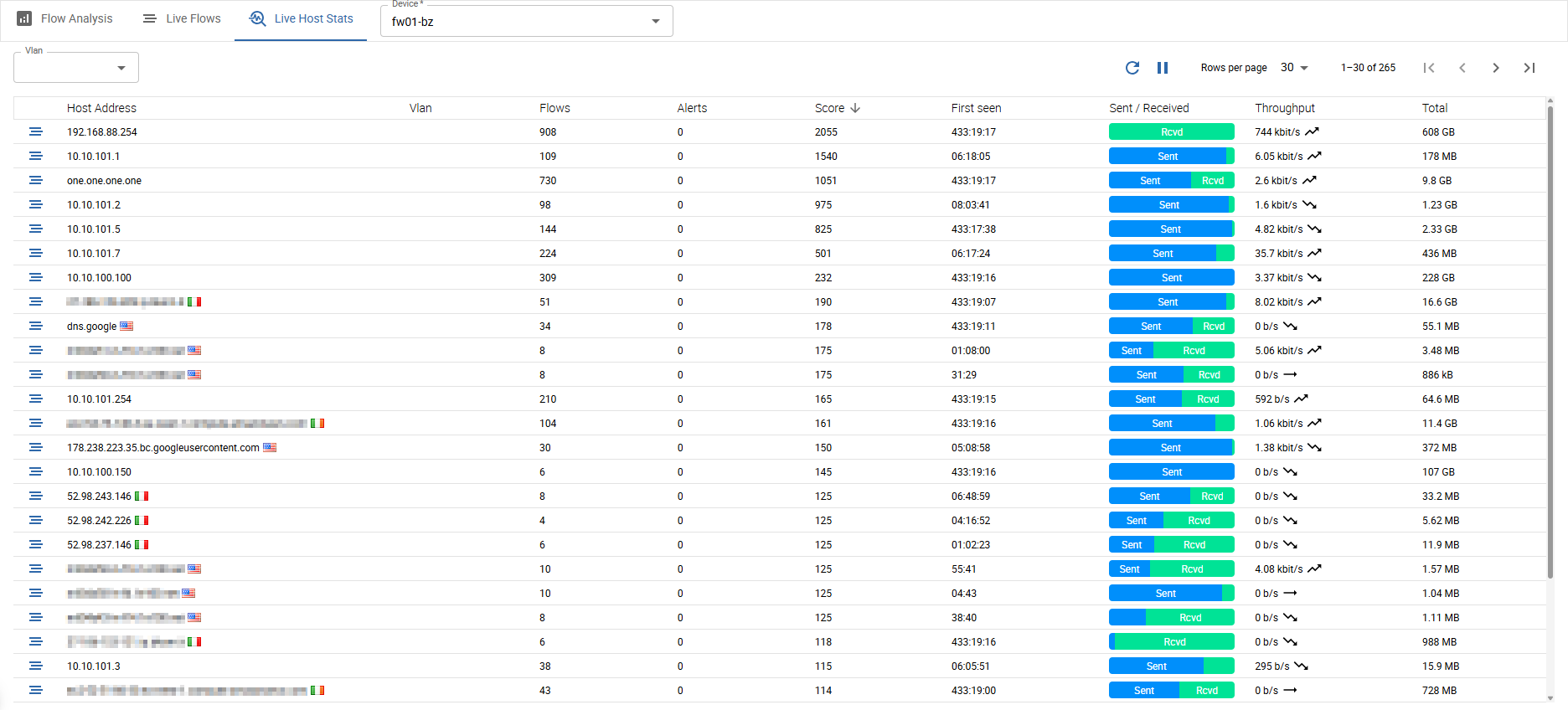Viewport: 1568px width, 710px height.
Task: Open the Flow Analysis tab
Action: click(x=64, y=18)
